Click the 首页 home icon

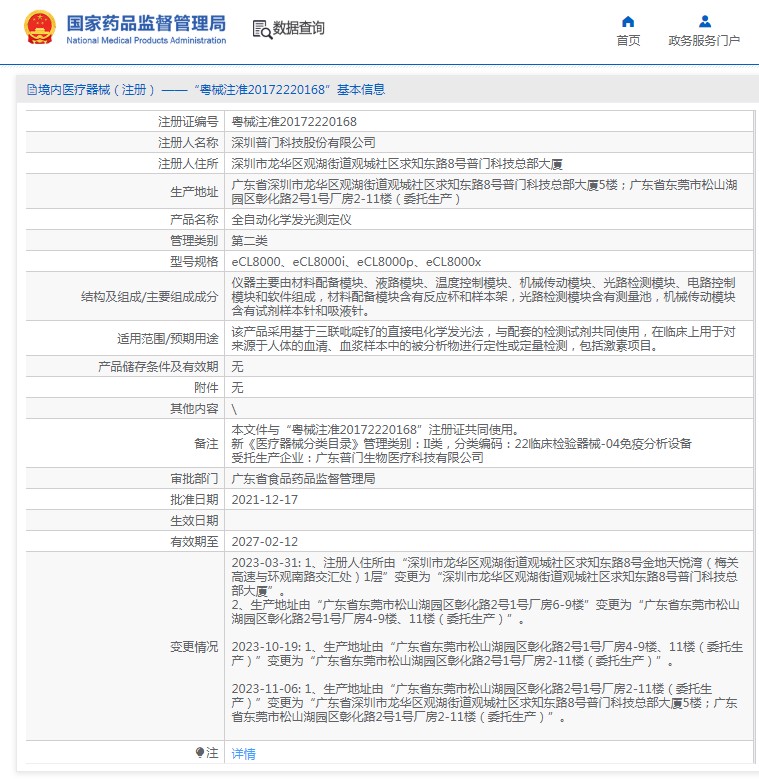click(628, 21)
